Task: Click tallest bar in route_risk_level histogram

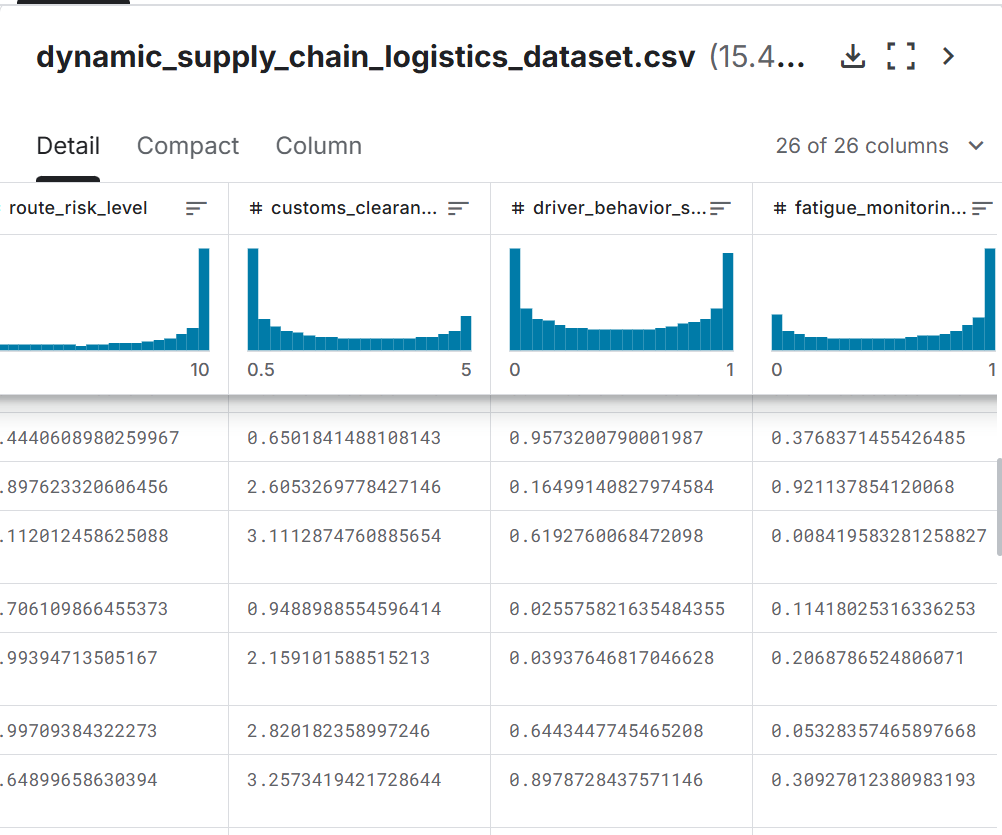Action: click(x=204, y=299)
